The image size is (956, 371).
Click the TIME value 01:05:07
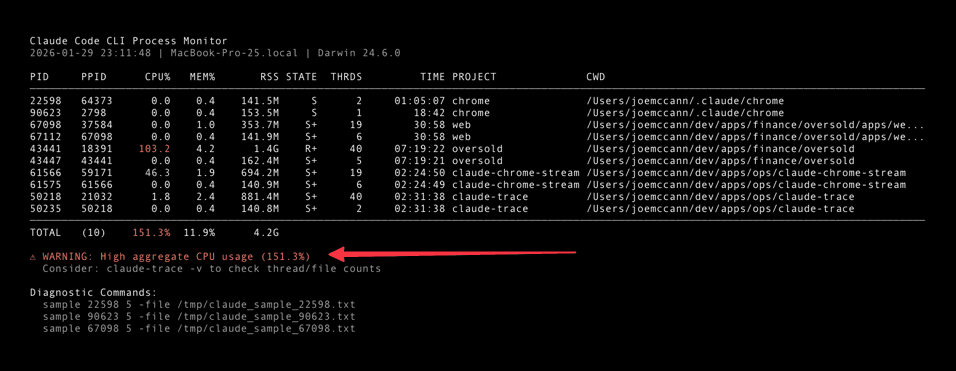tap(420, 101)
